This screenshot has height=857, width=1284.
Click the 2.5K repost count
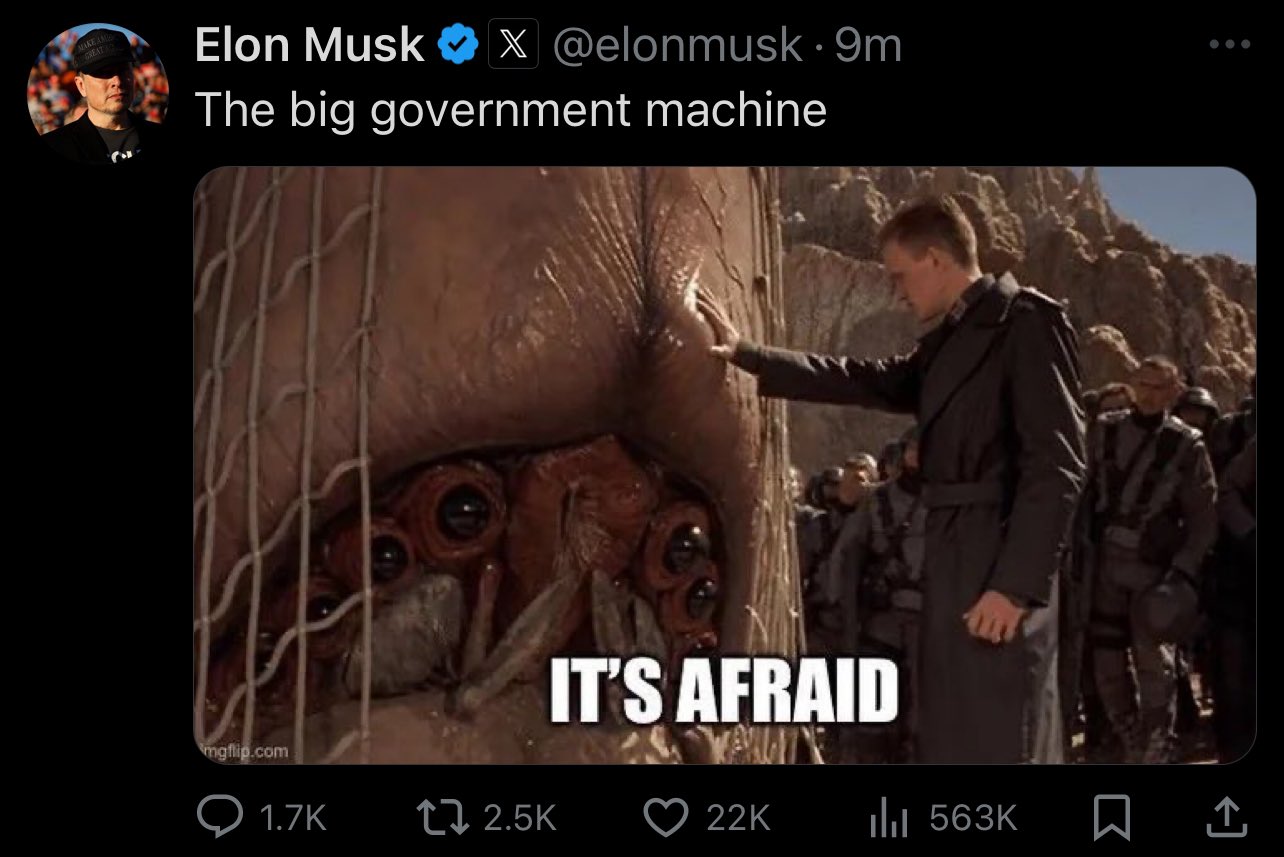click(520, 819)
